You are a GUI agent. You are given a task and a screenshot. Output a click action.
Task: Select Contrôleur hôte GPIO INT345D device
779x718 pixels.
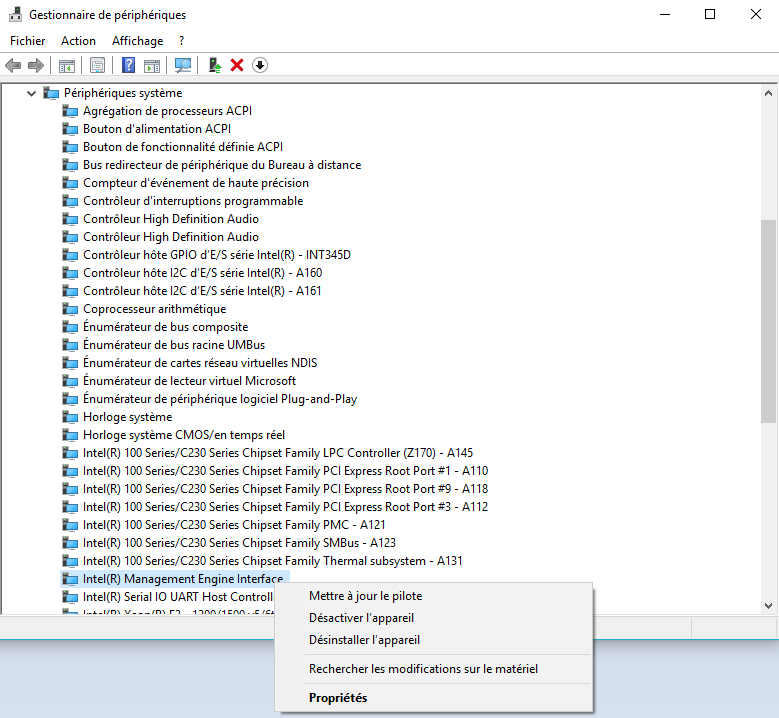click(x=217, y=255)
